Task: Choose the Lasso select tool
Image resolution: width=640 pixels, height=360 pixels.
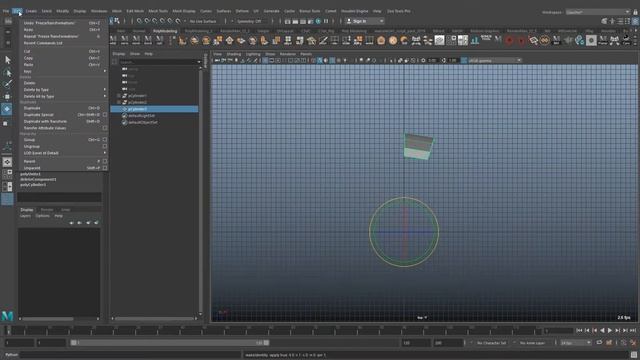Action: 7,73
